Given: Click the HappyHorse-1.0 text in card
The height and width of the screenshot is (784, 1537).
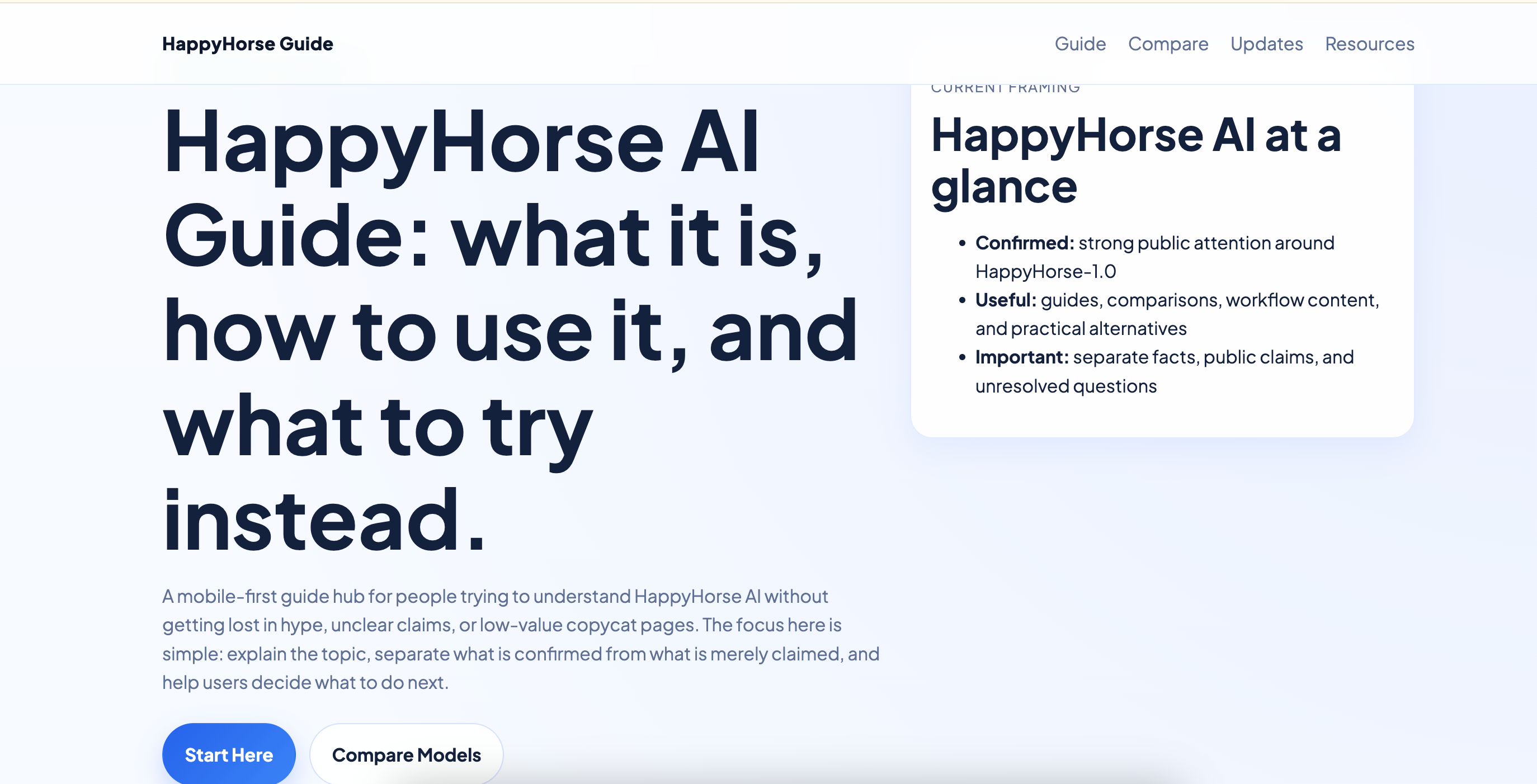Looking at the screenshot, I should [1045, 271].
